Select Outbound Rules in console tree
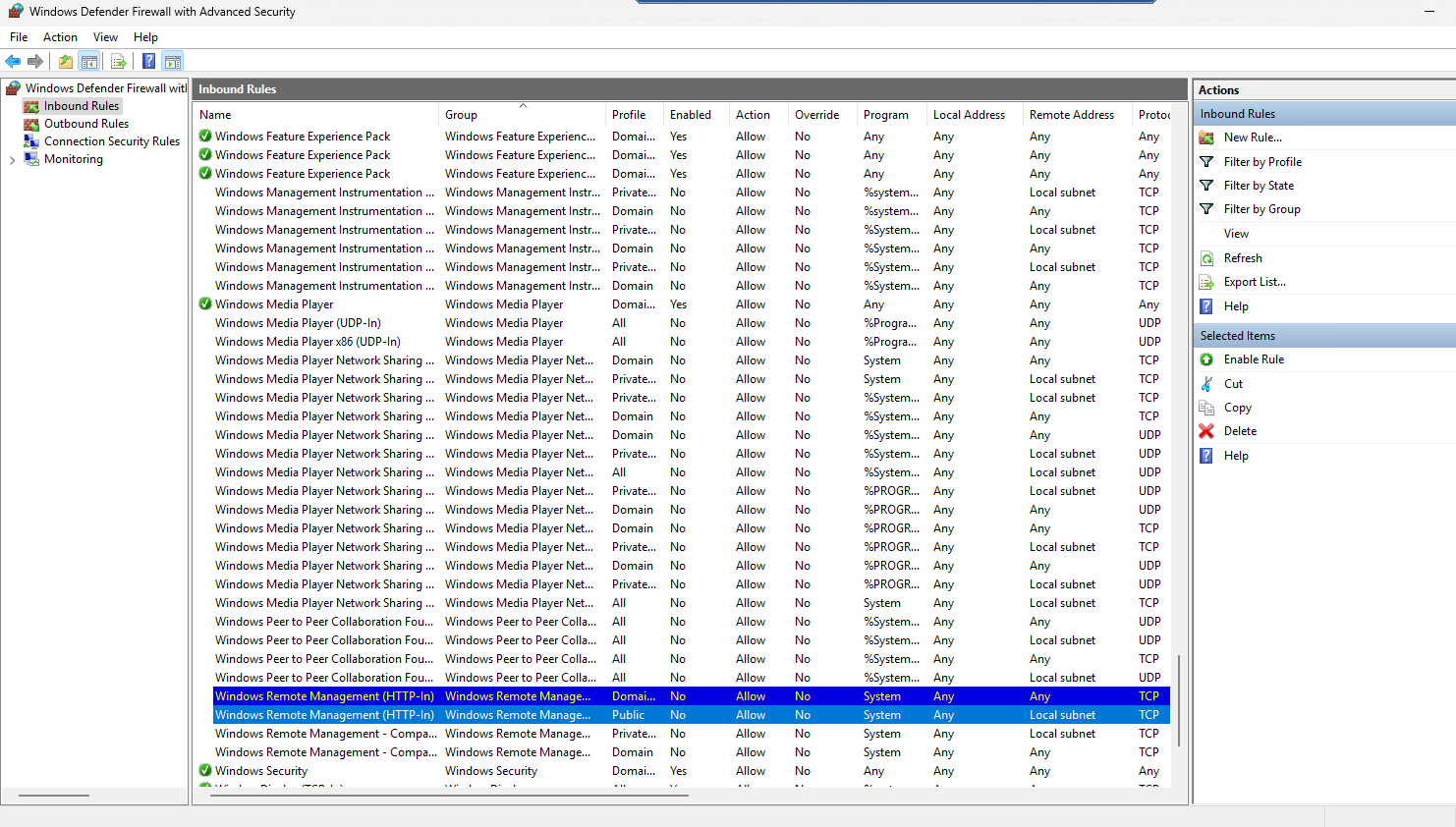 85,124
